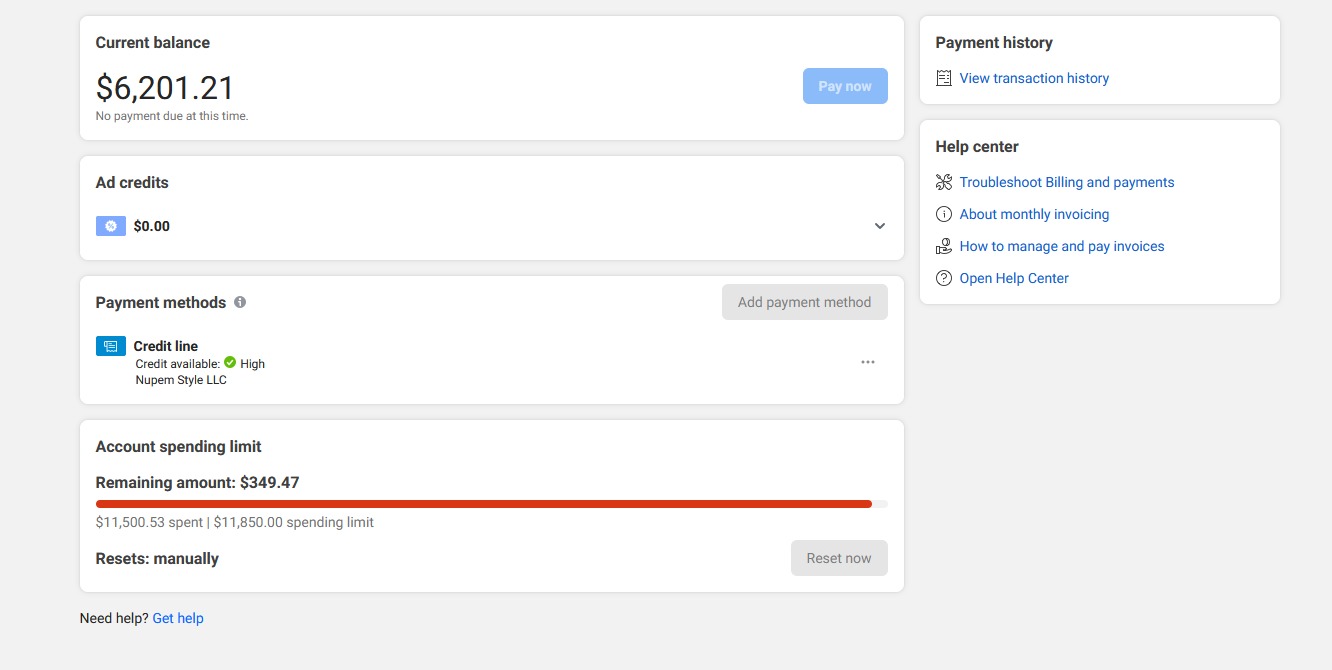Open Troubleshoot Billing and payments link
The image size is (1332, 670).
tap(1066, 182)
